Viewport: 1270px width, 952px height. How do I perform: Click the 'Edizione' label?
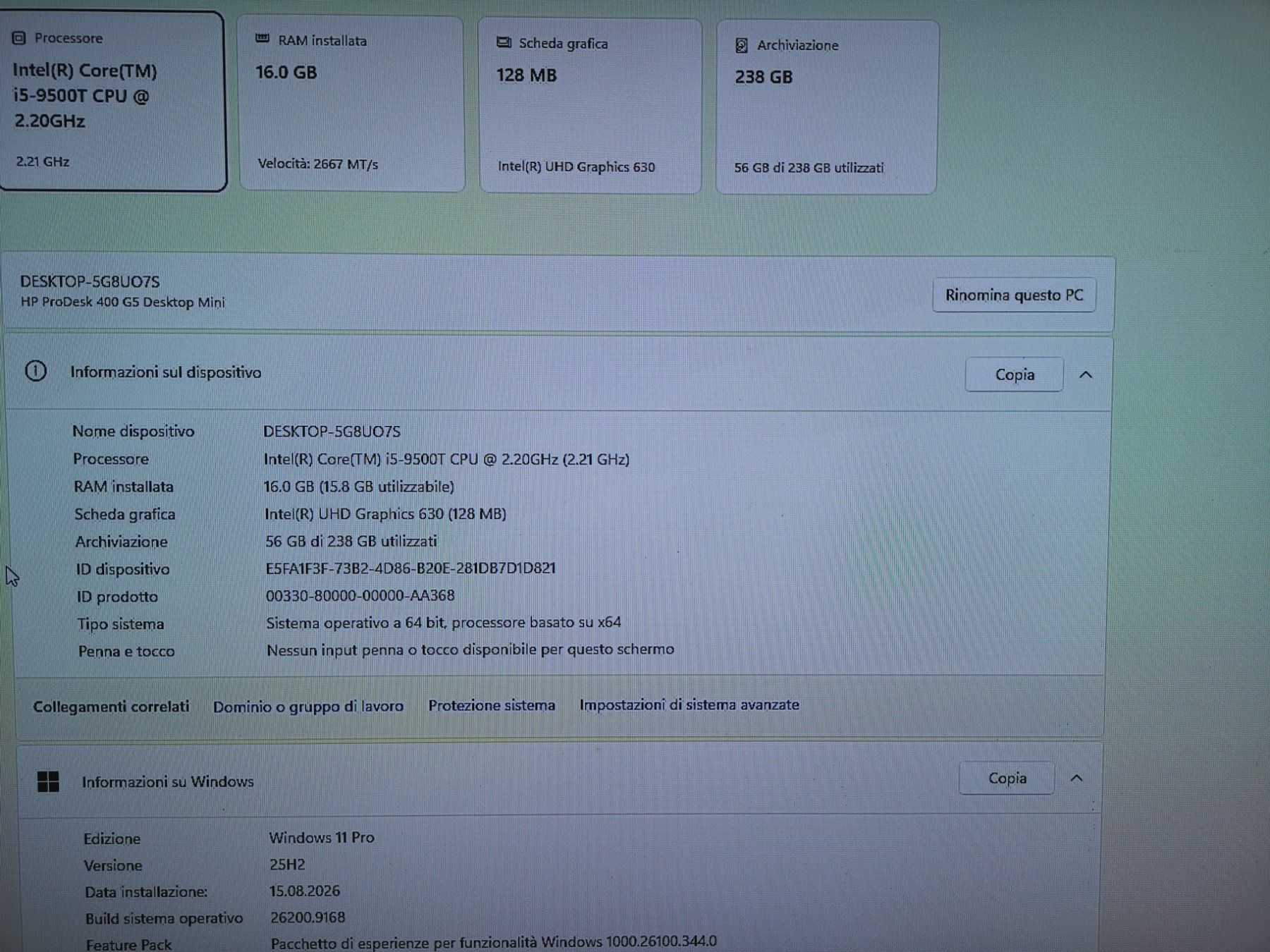111,839
